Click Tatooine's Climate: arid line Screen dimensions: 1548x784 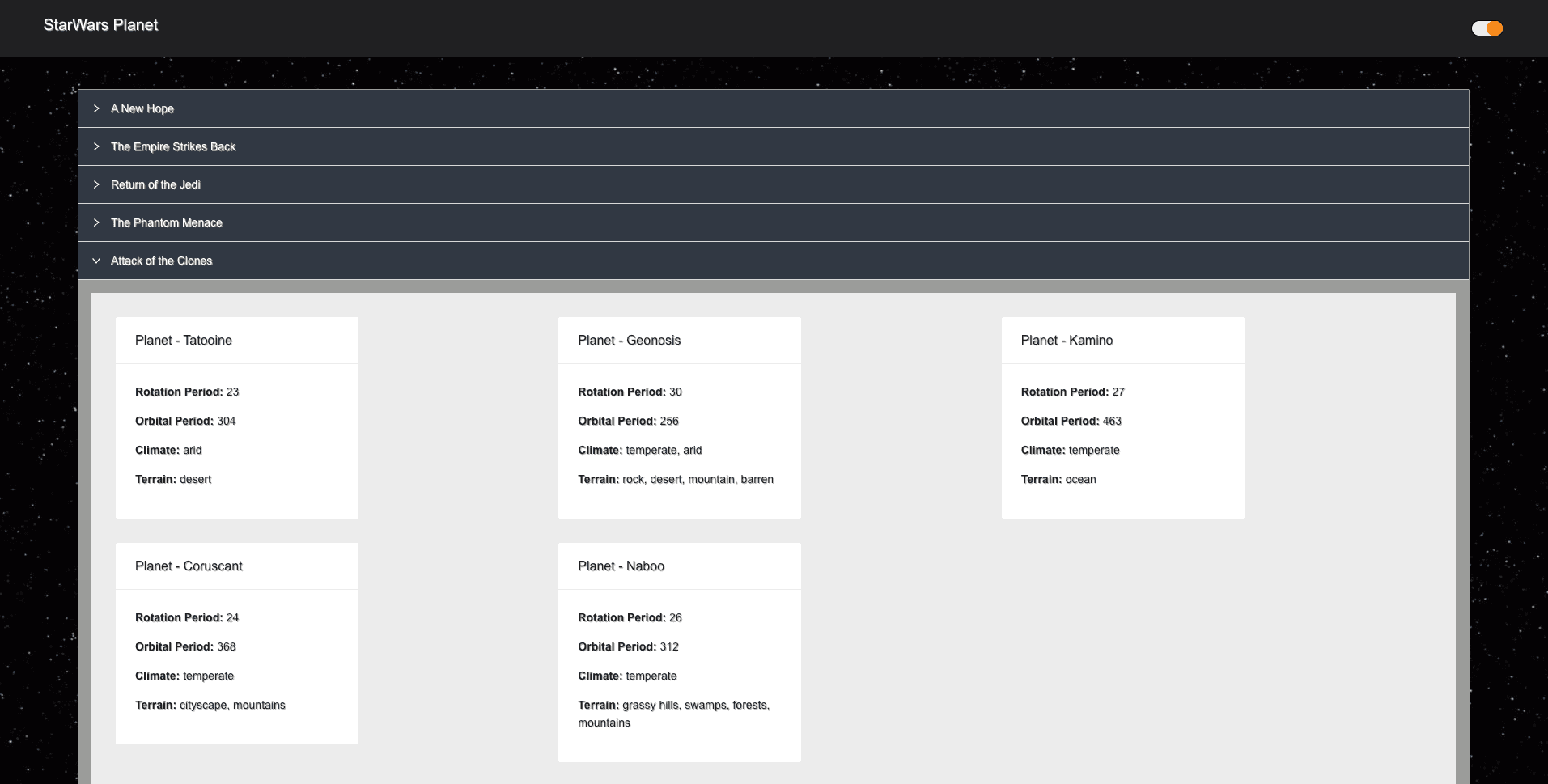168,450
